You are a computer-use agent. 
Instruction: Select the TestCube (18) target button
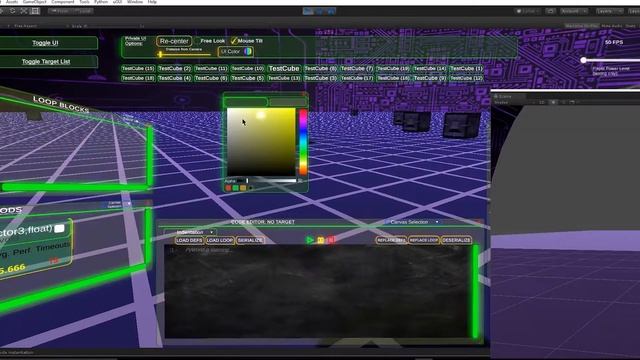[x=138, y=78]
